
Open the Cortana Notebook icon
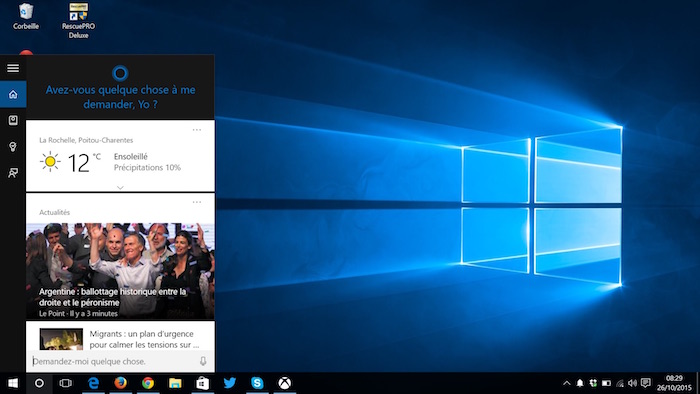[13, 120]
